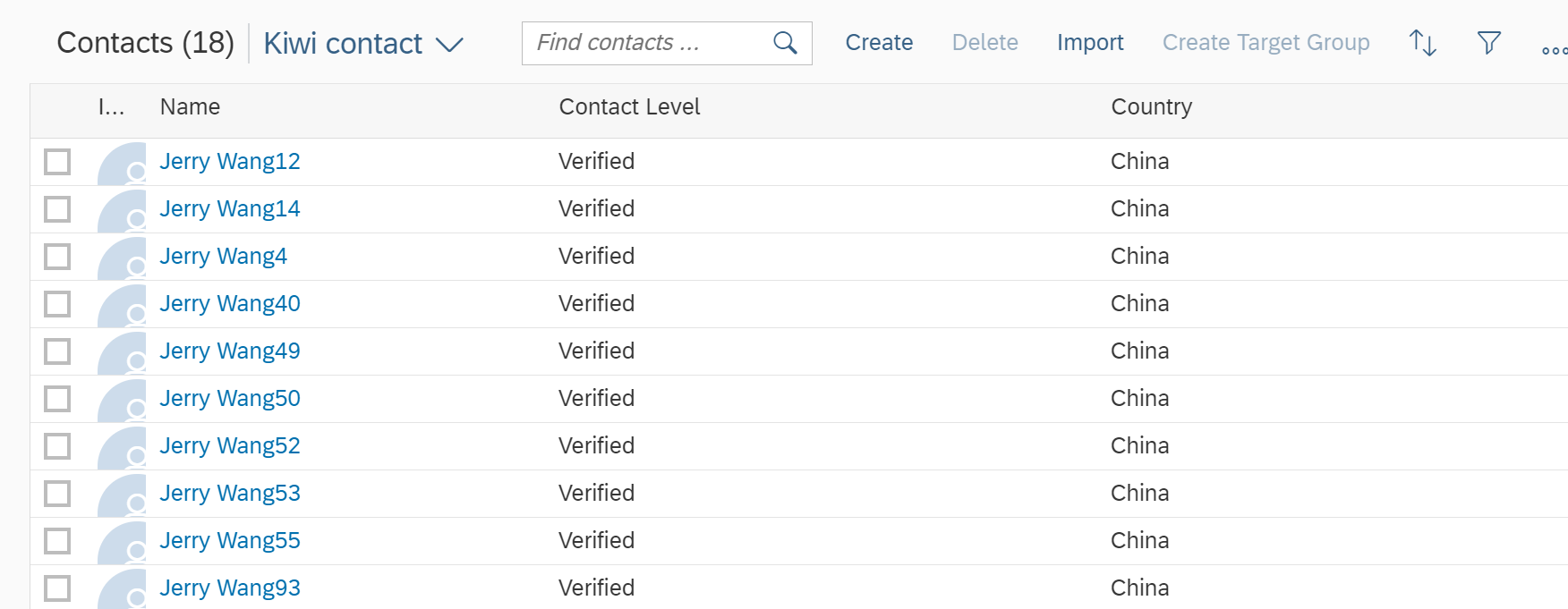Screen dimensions: 1568x609
Task: Open contact Jerry Wang50
Action: 230,399
